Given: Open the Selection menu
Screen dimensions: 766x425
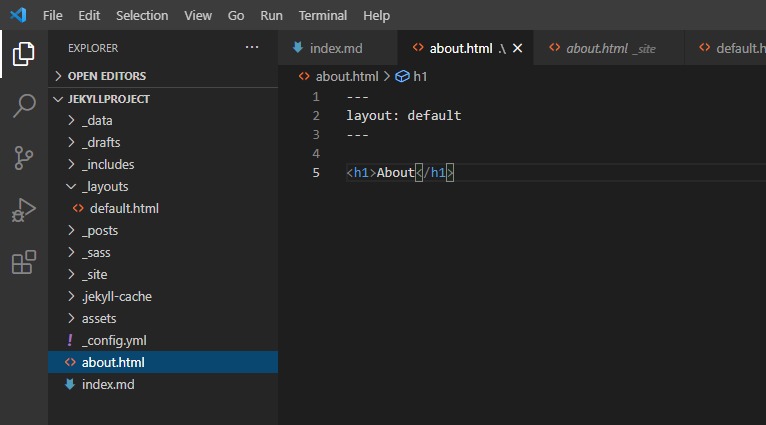Looking at the screenshot, I should tap(142, 16).
